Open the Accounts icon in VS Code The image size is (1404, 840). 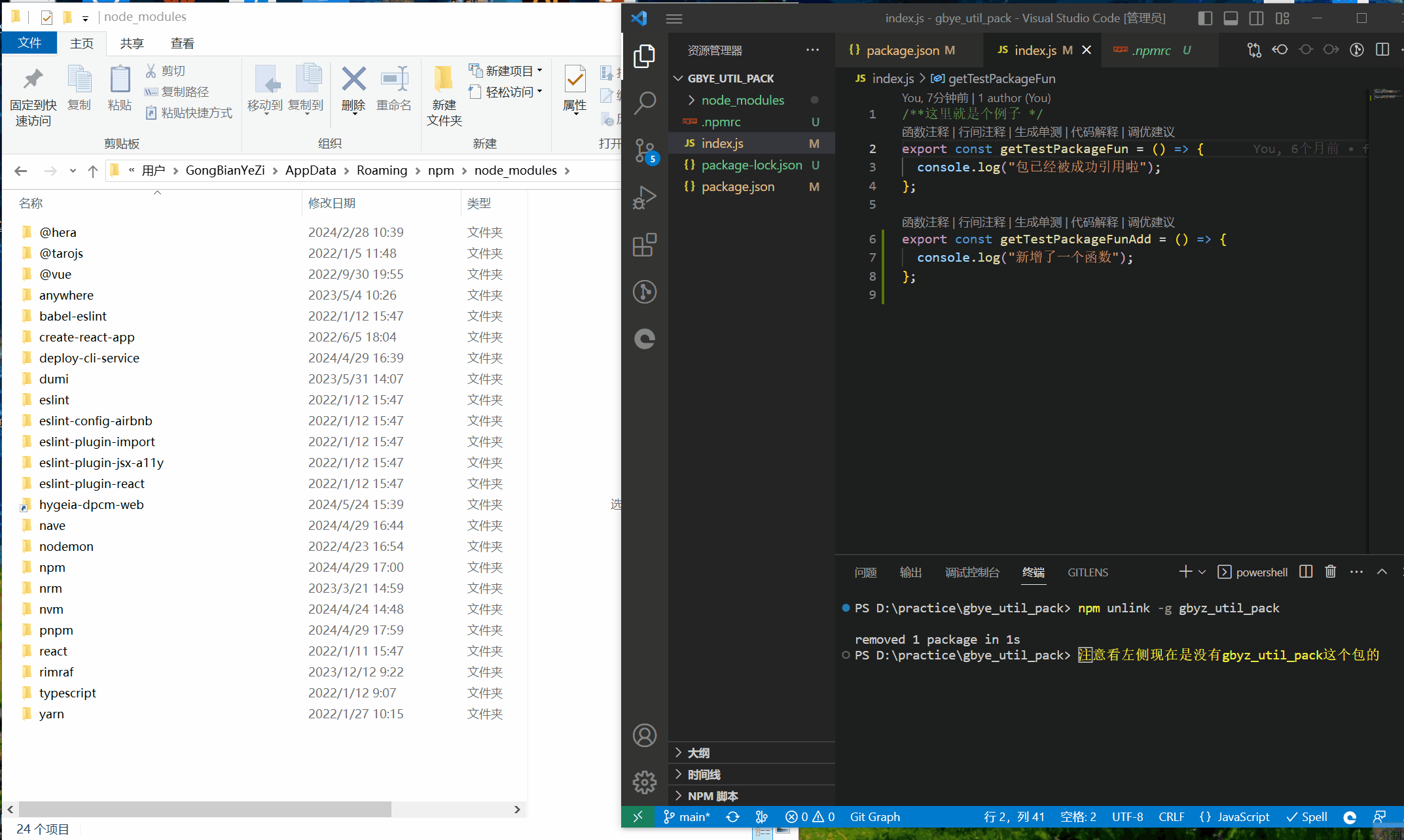pos(645,735)
